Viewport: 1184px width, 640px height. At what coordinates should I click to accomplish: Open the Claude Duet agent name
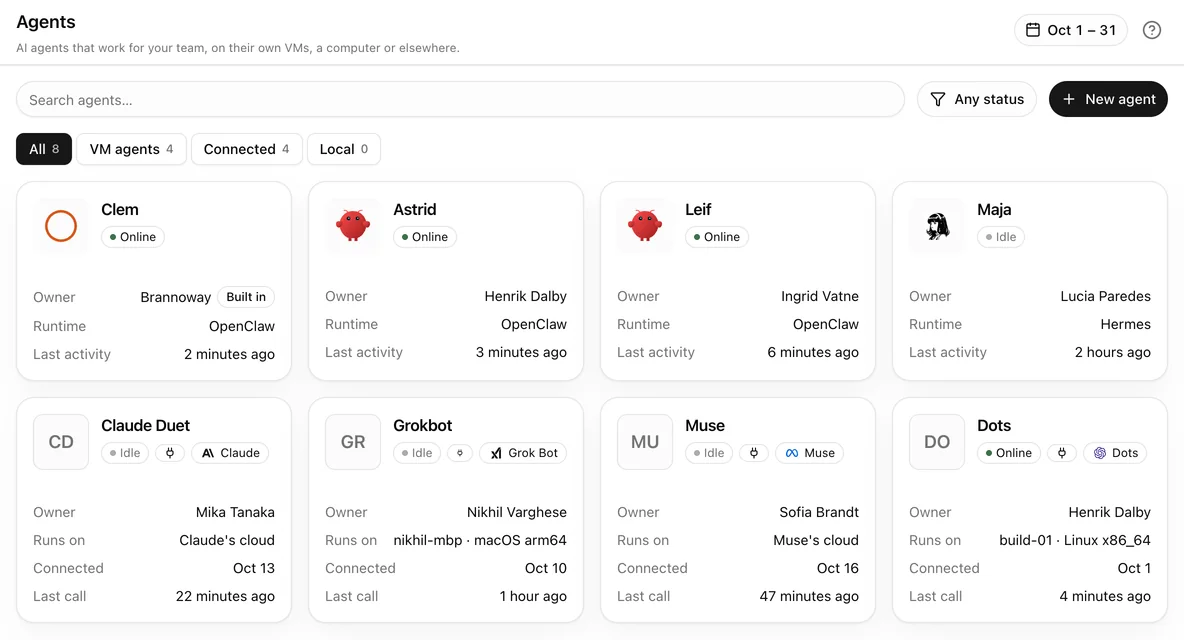coord(146,425)
